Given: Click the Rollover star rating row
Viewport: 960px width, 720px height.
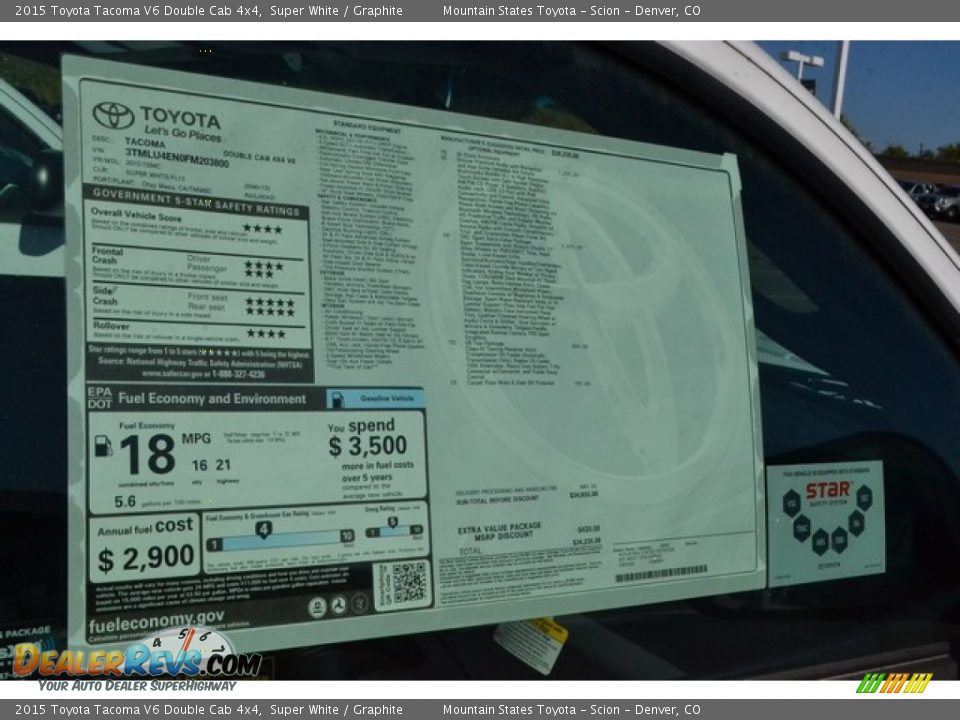Looking at the screenshot, I should pyautogui.click(x=265, y=333).
